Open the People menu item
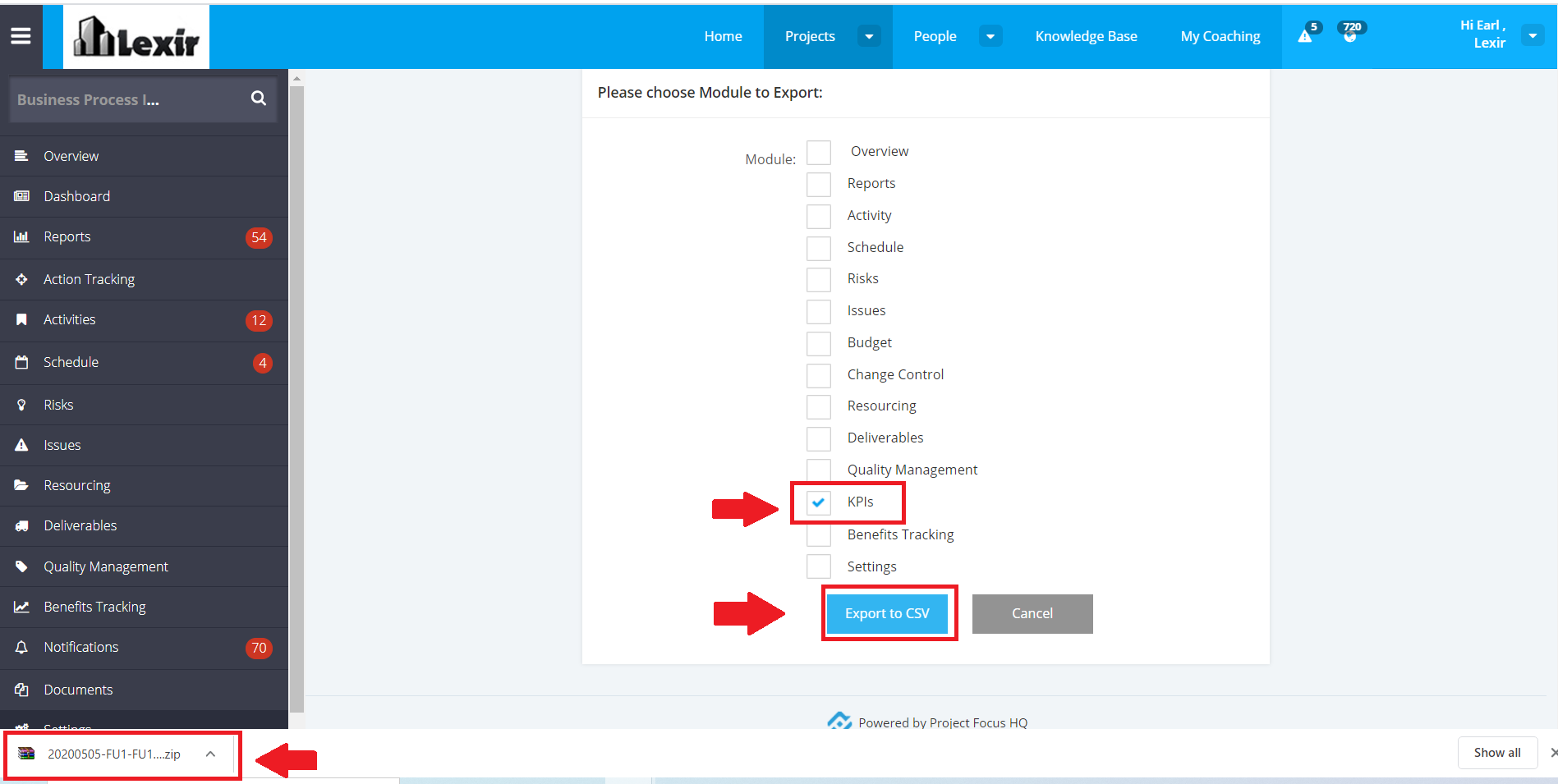The width and height of the screenshot is (1558, 784). tap(935, 36)
